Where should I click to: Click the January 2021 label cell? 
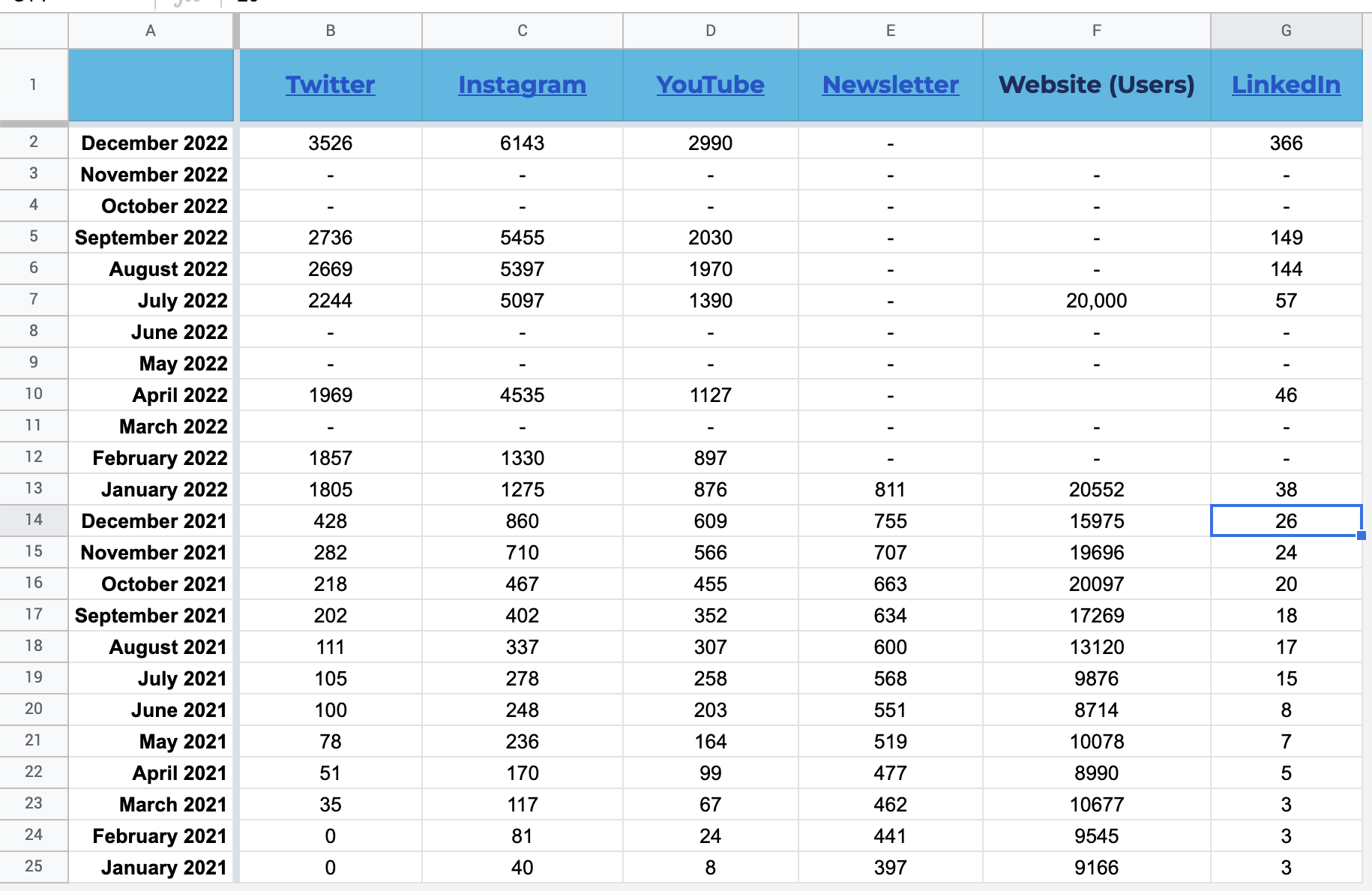[163, 868]
